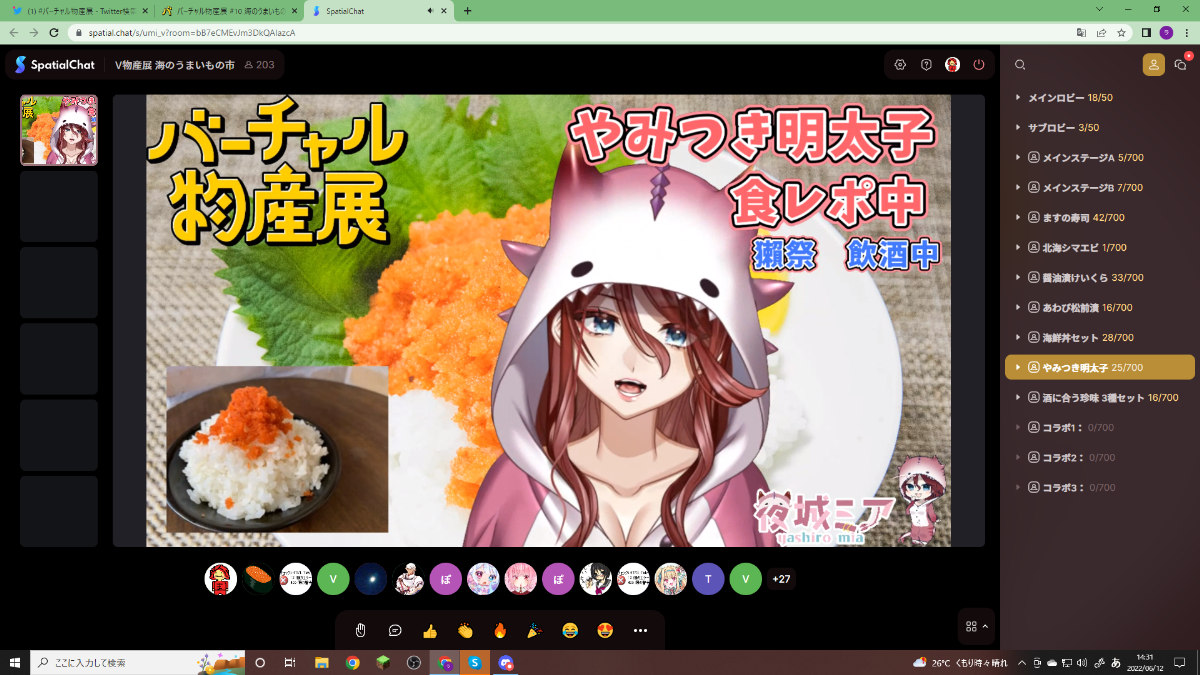Expand the メインステージB room arrow
The height and width of the screenshot is (675, 1200).
tap(1018, 187)
